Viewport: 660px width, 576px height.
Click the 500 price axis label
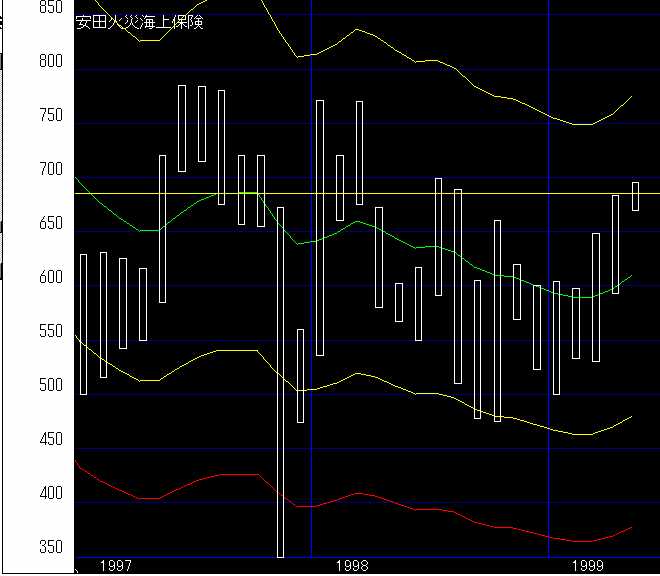pyautogui.click(x=50, y=385)
